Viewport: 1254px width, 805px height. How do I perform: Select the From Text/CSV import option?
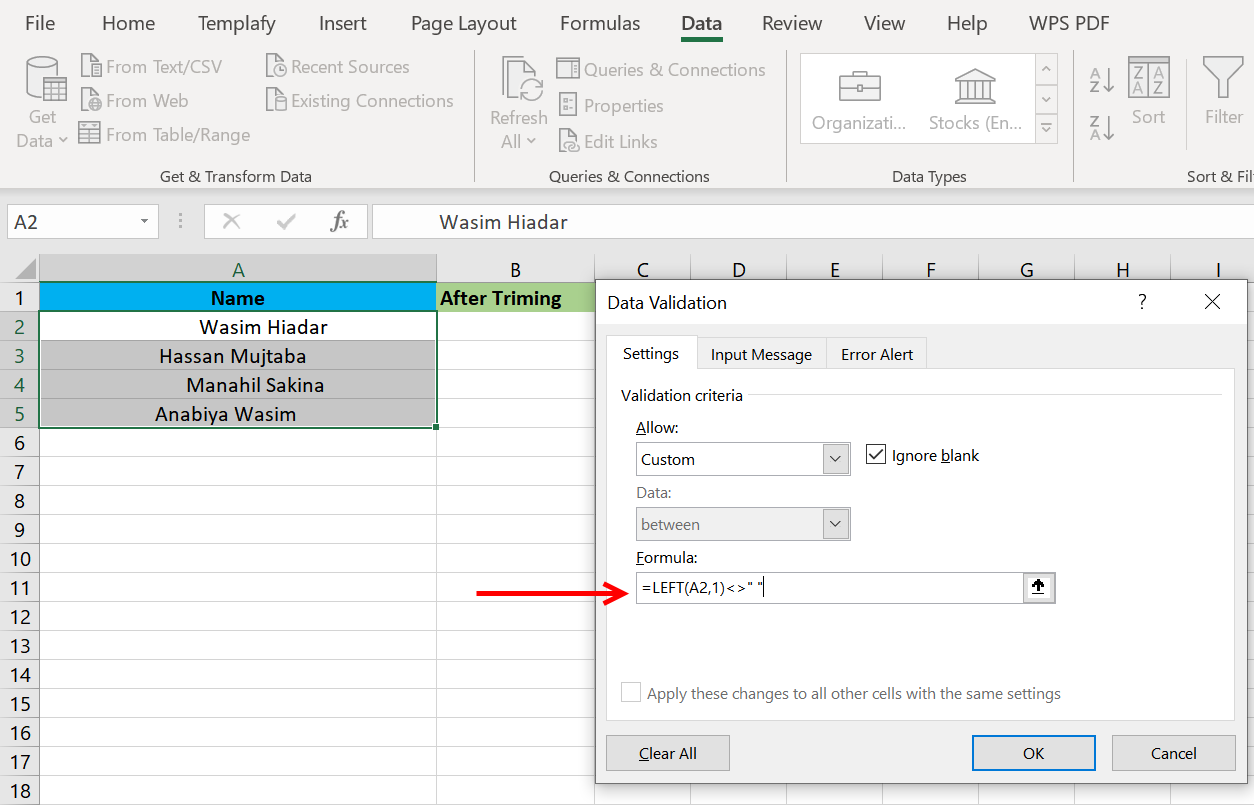pyautogui.click(x=152, y=66)
